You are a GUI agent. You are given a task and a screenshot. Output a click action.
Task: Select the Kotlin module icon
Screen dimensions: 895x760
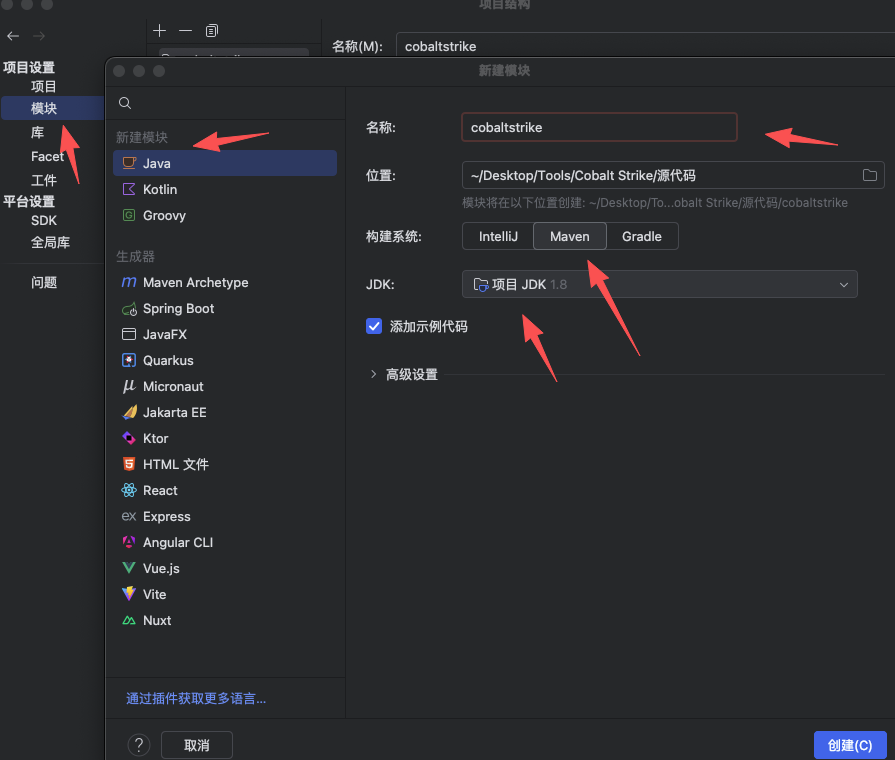click(x=128, y=189)
